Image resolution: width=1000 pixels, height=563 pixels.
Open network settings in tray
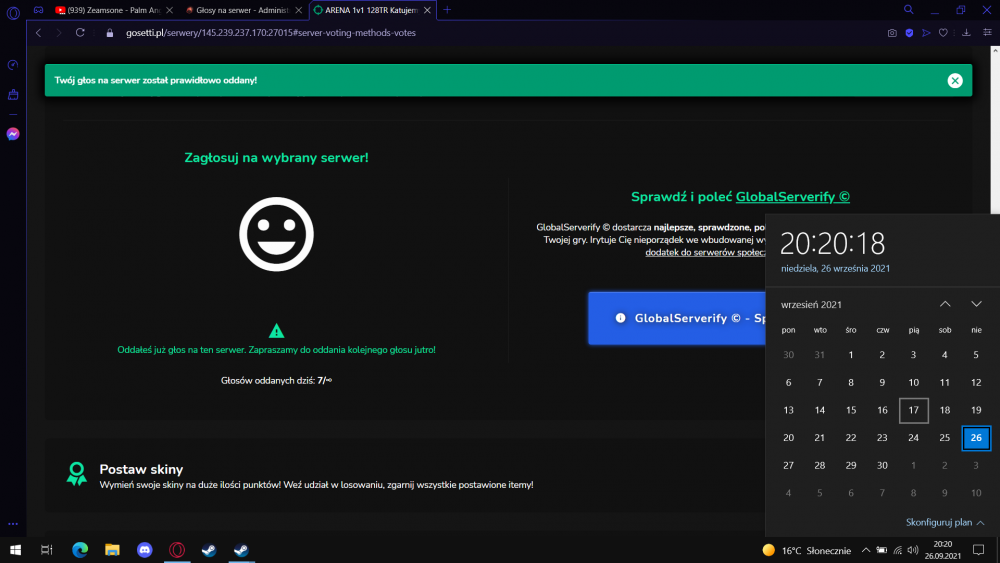coord(897,550)
